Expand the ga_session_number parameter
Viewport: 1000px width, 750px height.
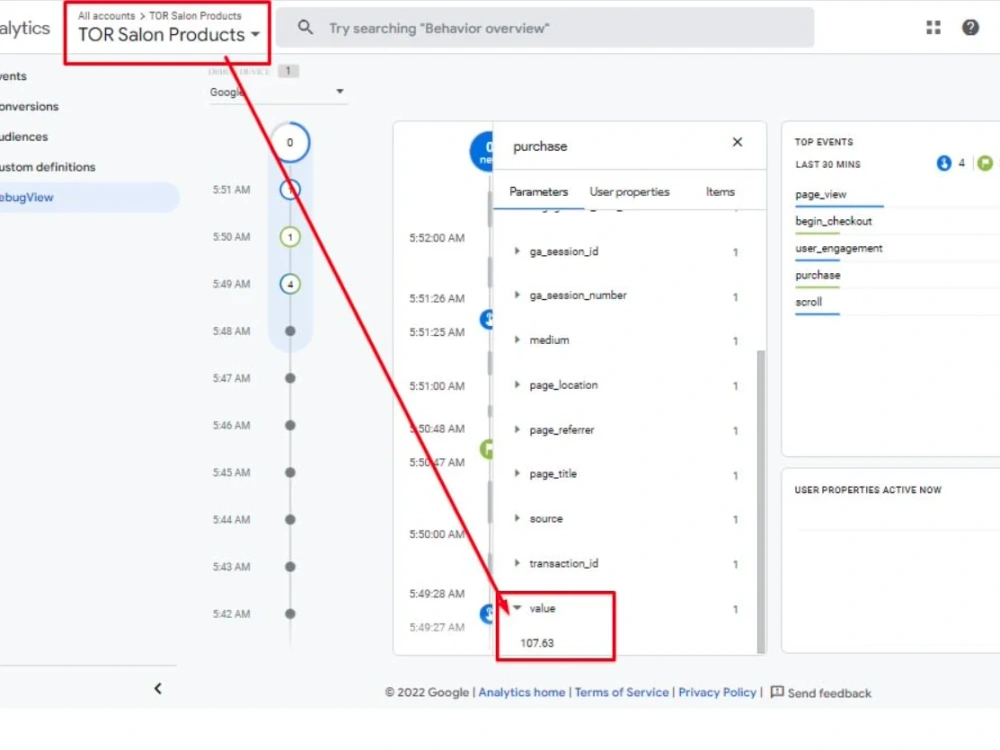pos(517,295)
